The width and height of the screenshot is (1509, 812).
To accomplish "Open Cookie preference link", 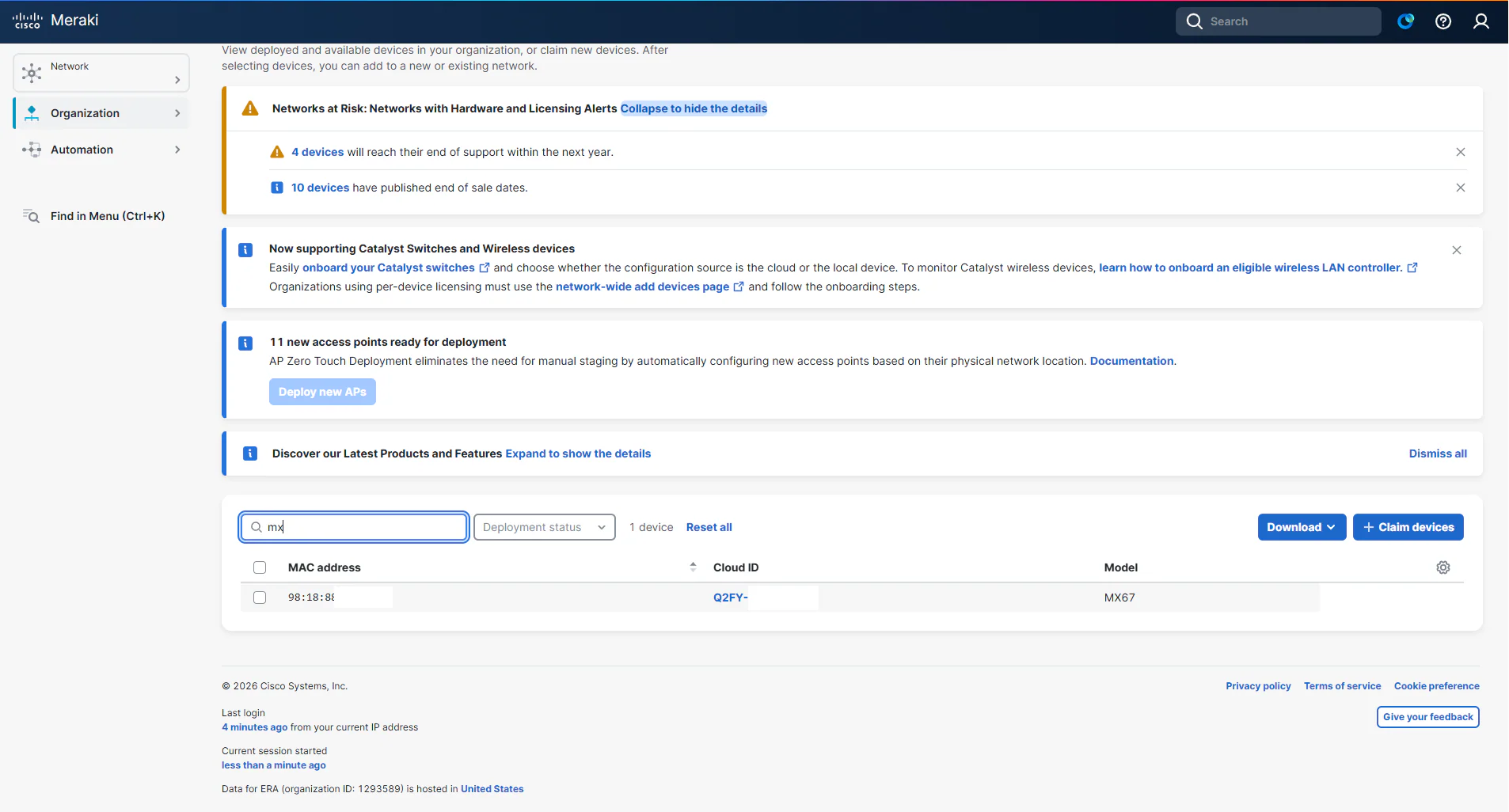I will coord(1437,686).
